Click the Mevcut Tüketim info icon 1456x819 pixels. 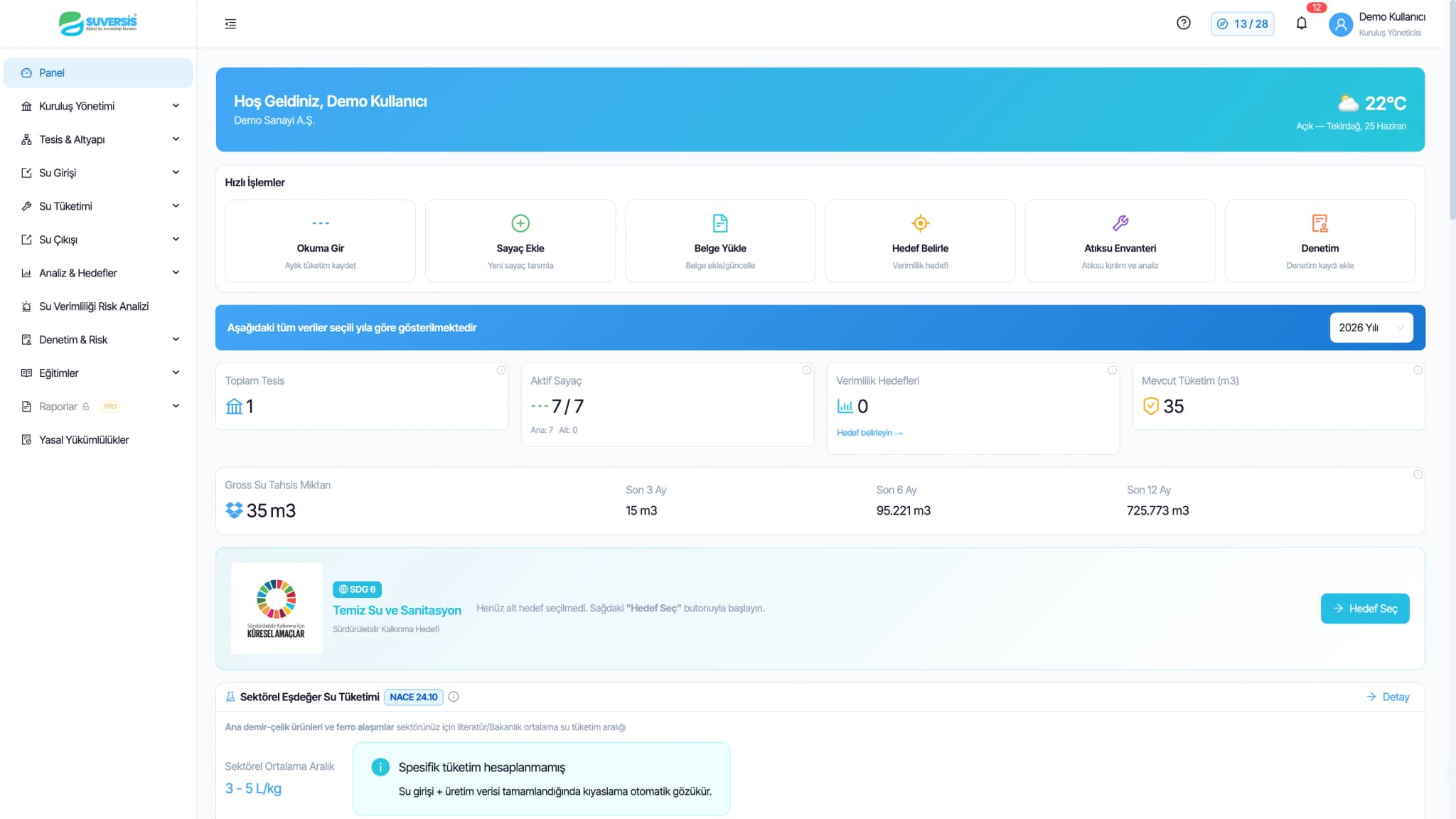coord(1418,370)
